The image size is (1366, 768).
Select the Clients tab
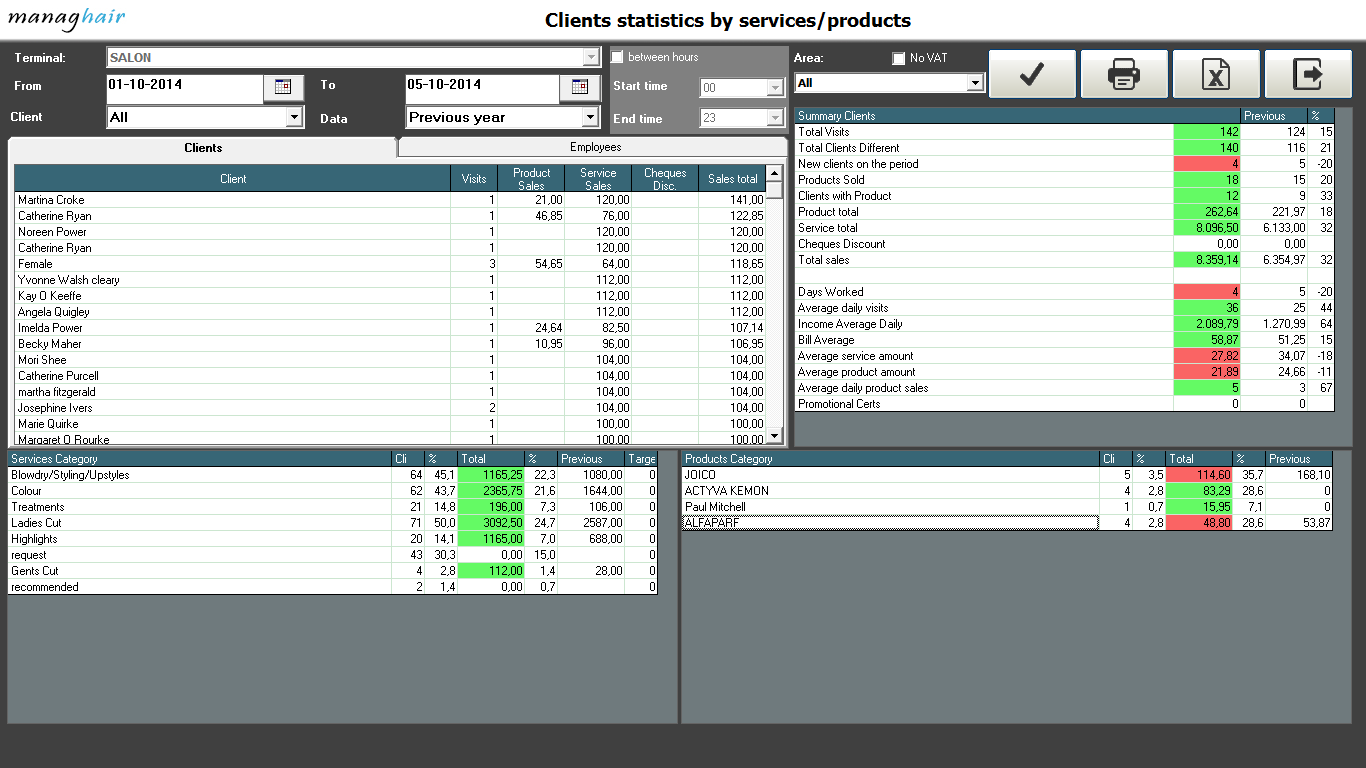(203, 148)
